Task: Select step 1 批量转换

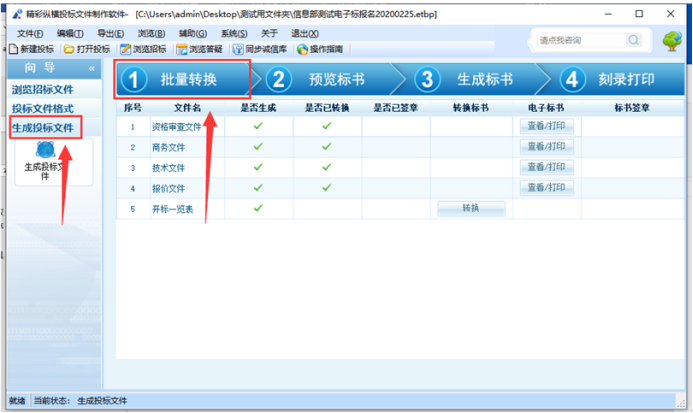Action: [183, 80]
